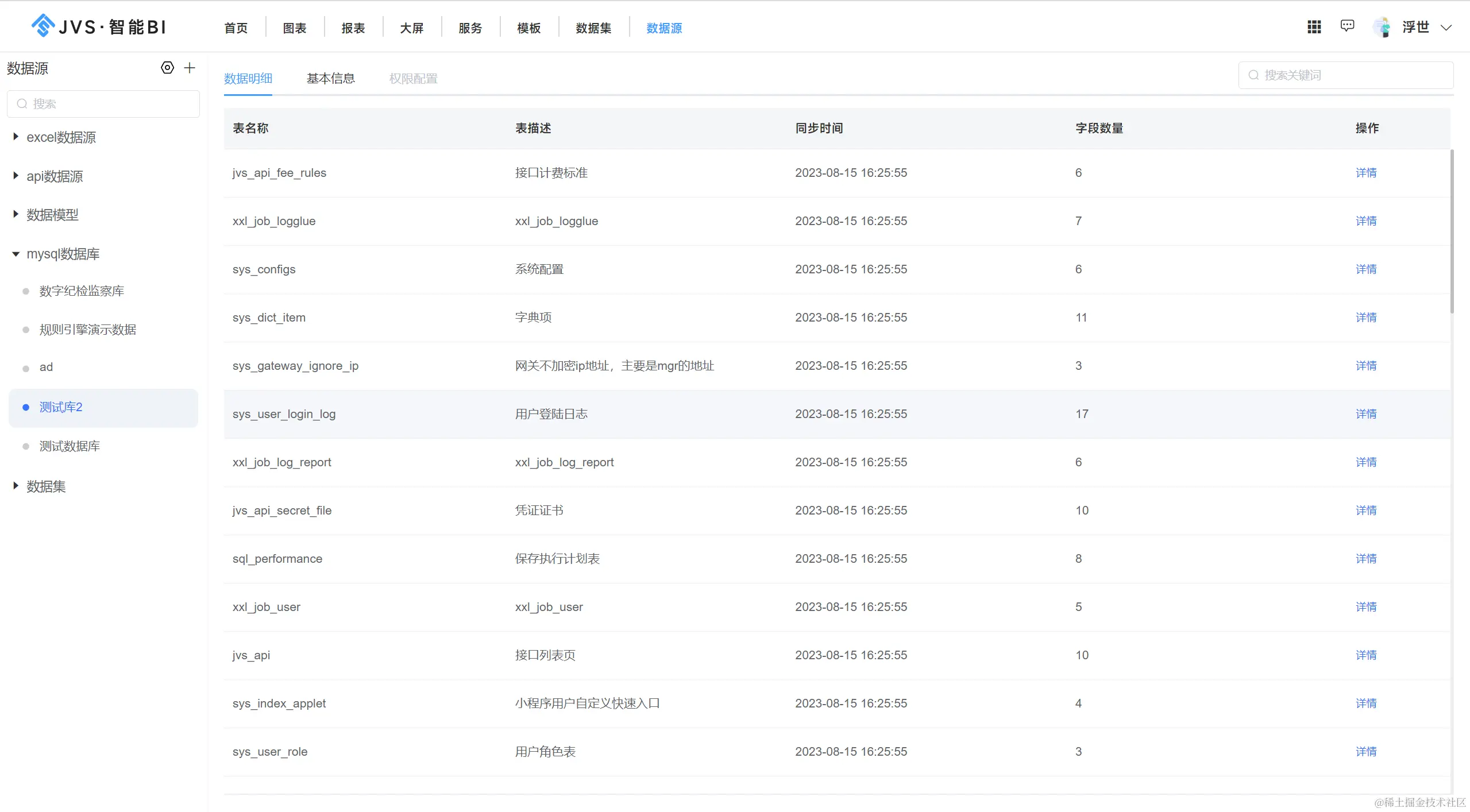Expand the 数据集 tree node

[16, 486]
